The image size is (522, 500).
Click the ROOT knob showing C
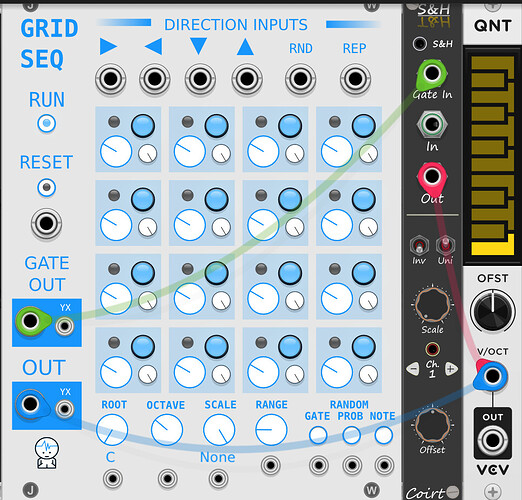[112, 430]
